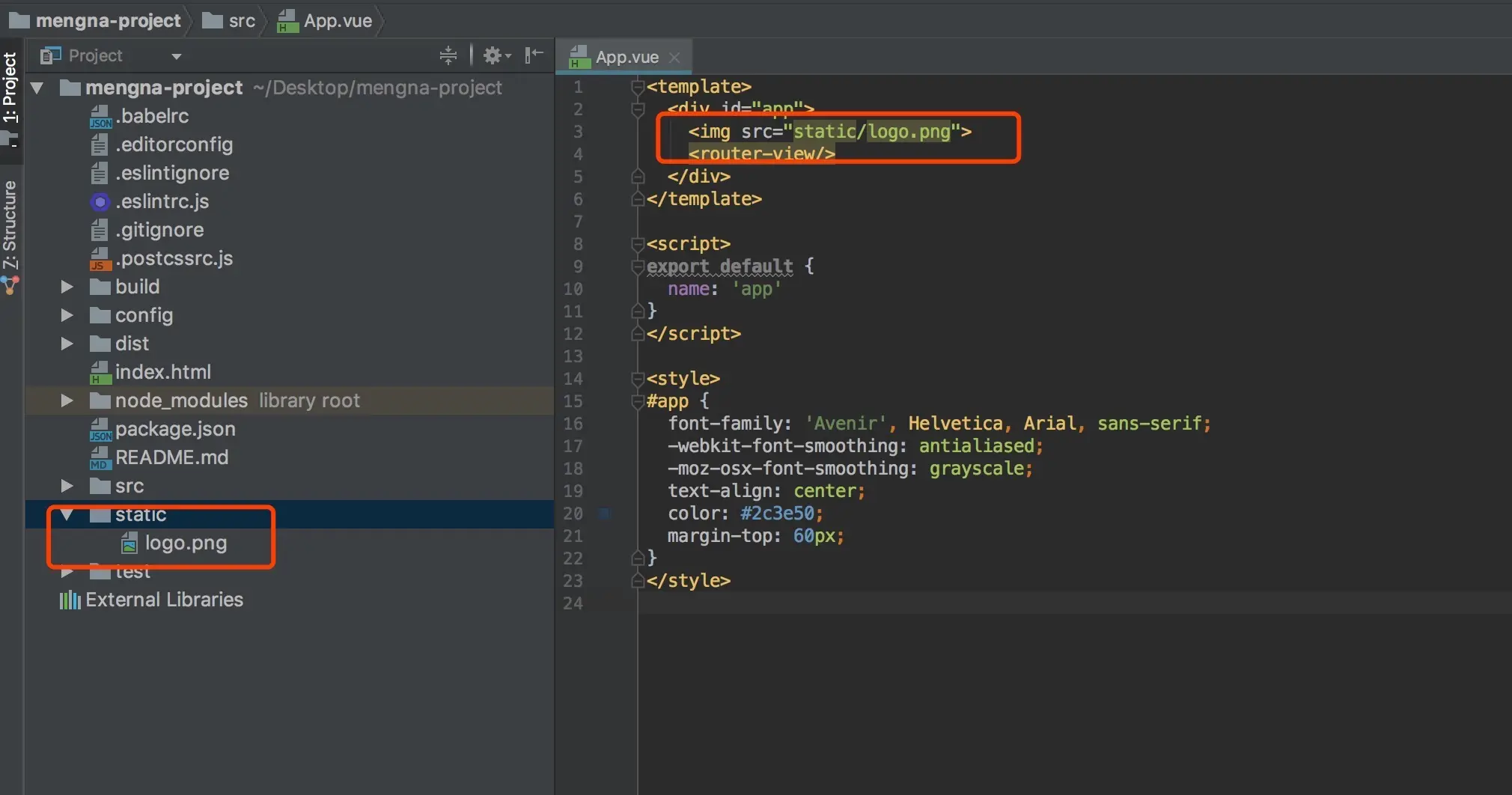
Task: Expand the build folder
Action: tap(67, 287)
